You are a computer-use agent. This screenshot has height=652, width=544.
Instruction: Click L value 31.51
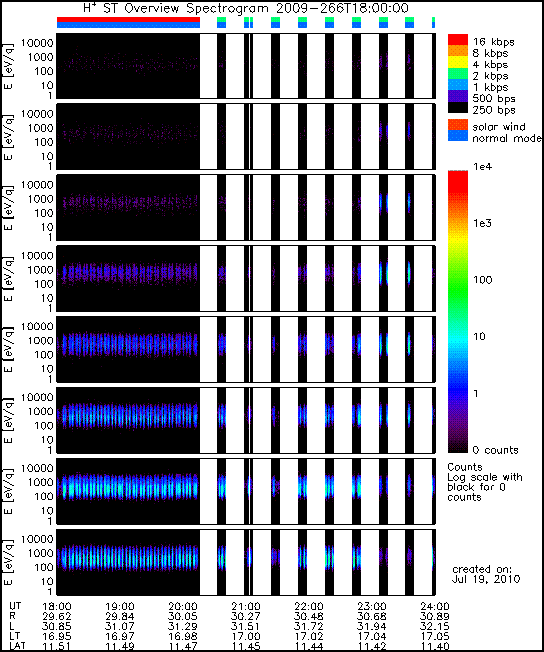click(246, 627)
